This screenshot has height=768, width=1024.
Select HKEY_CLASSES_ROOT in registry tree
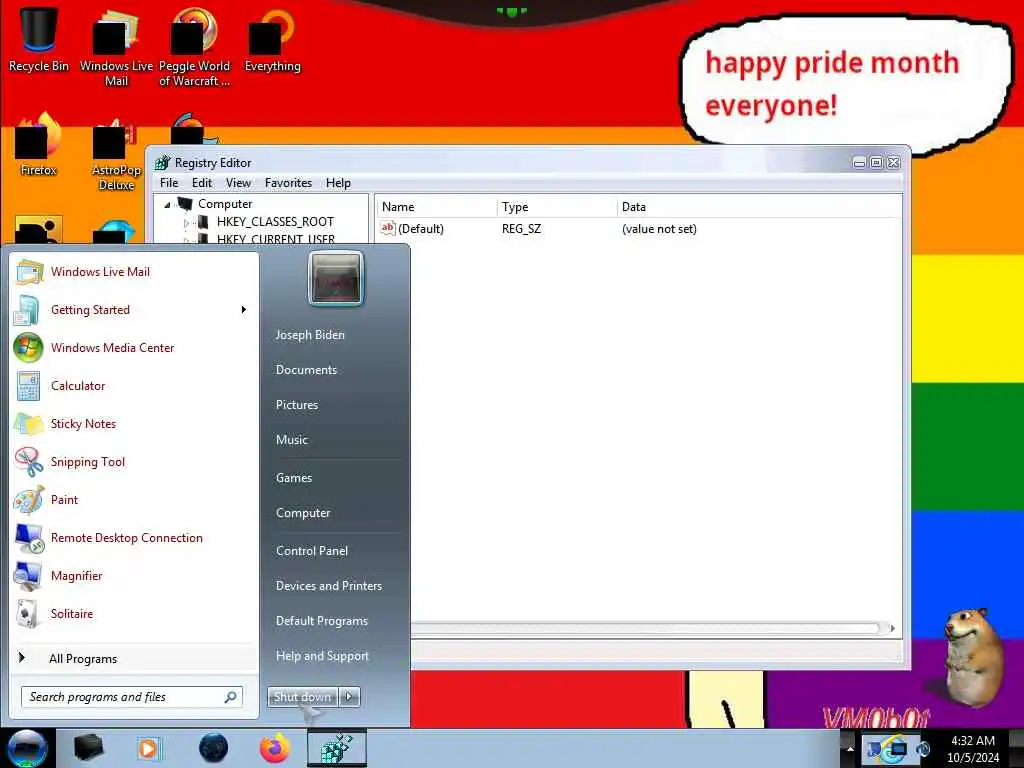pyautogui.click(x=275, y=222)
